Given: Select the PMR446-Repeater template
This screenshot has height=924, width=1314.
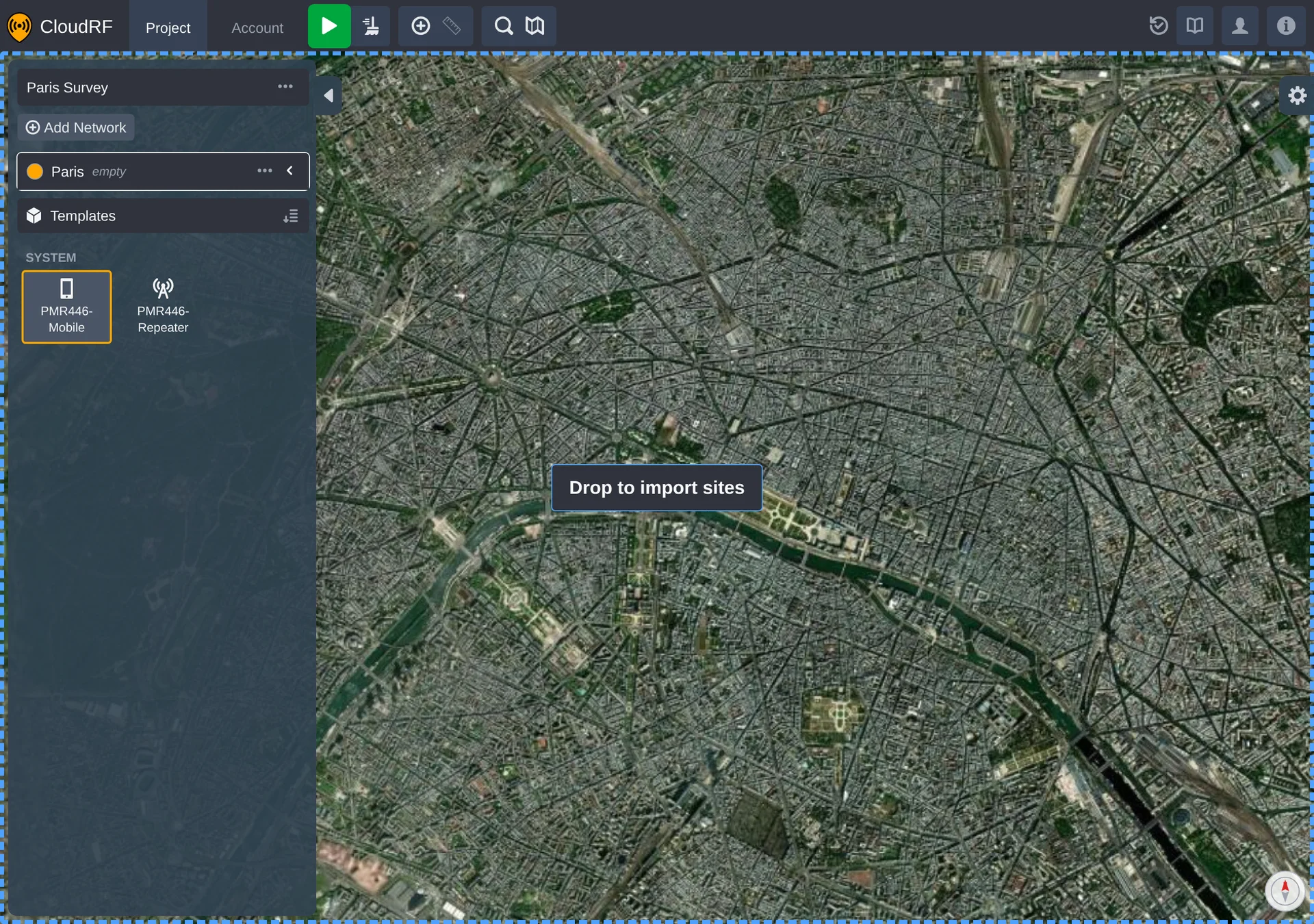Looking at the screenshot, I should click(163, 307).
